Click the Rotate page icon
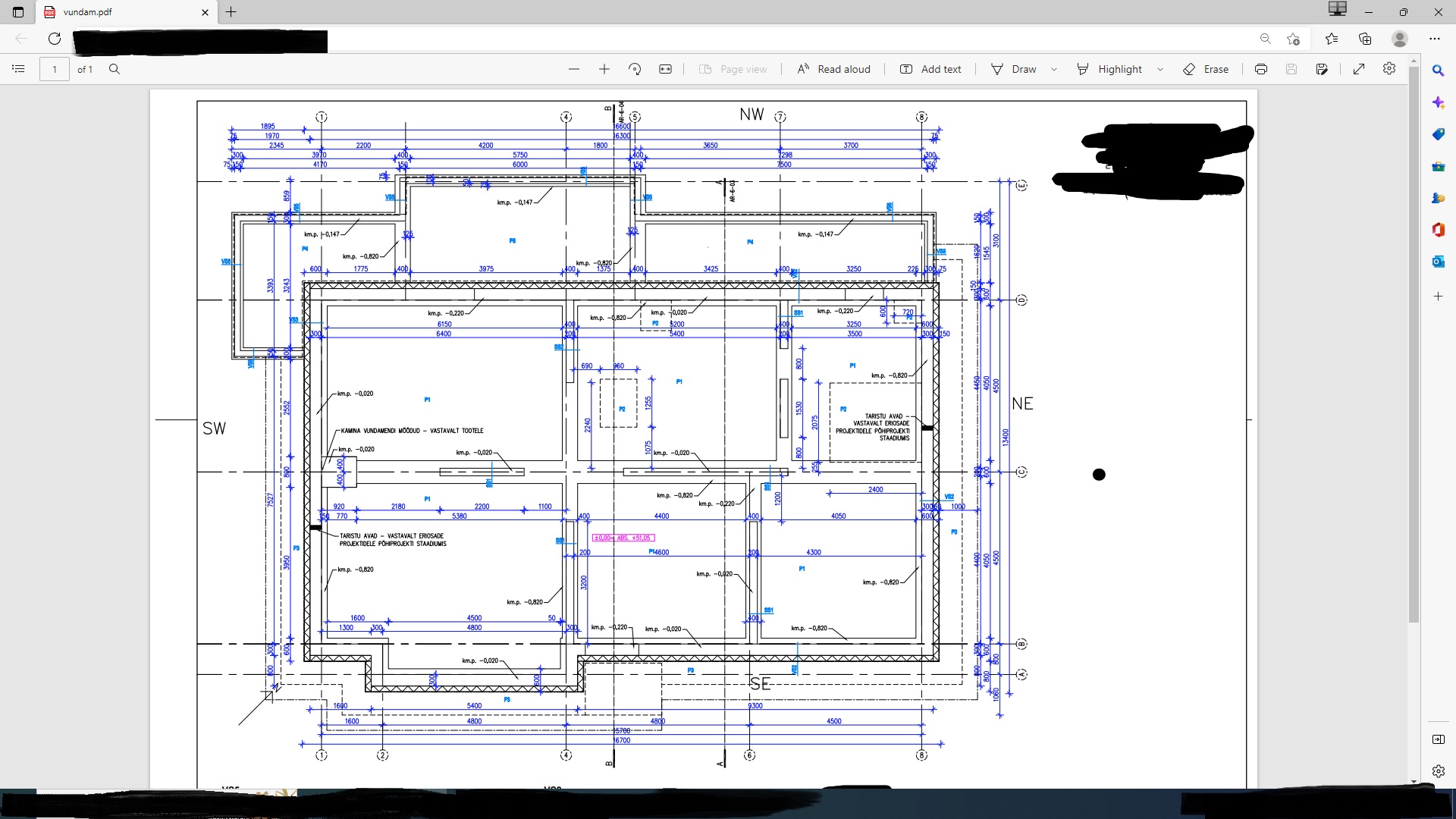The image size is (1456, 819). pos(635,69)
